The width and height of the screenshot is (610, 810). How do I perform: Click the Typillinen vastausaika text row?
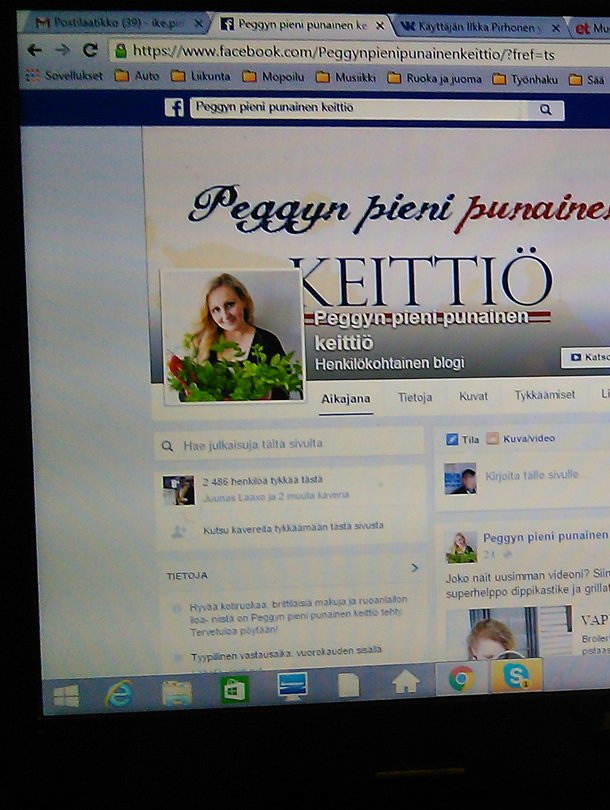[286, 653]
